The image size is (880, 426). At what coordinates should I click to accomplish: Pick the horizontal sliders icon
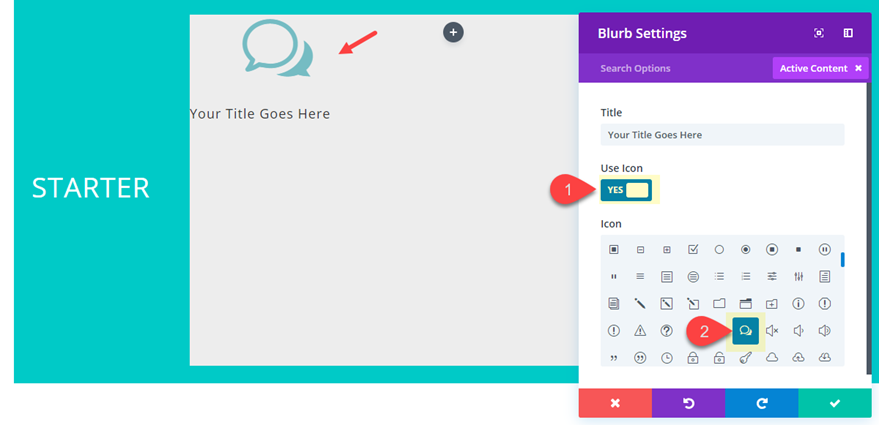pos(772,276)
